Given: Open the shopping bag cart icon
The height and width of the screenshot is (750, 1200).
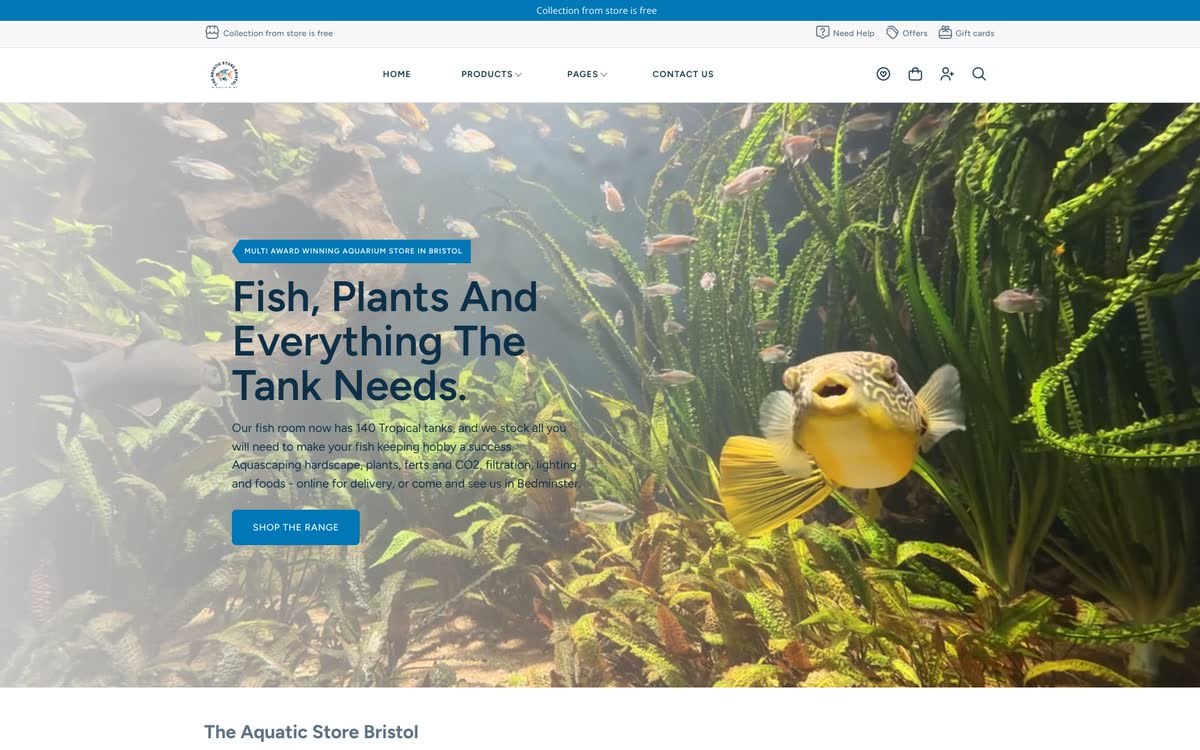Looking at the screenshot, I should click(x=915, y=74).
